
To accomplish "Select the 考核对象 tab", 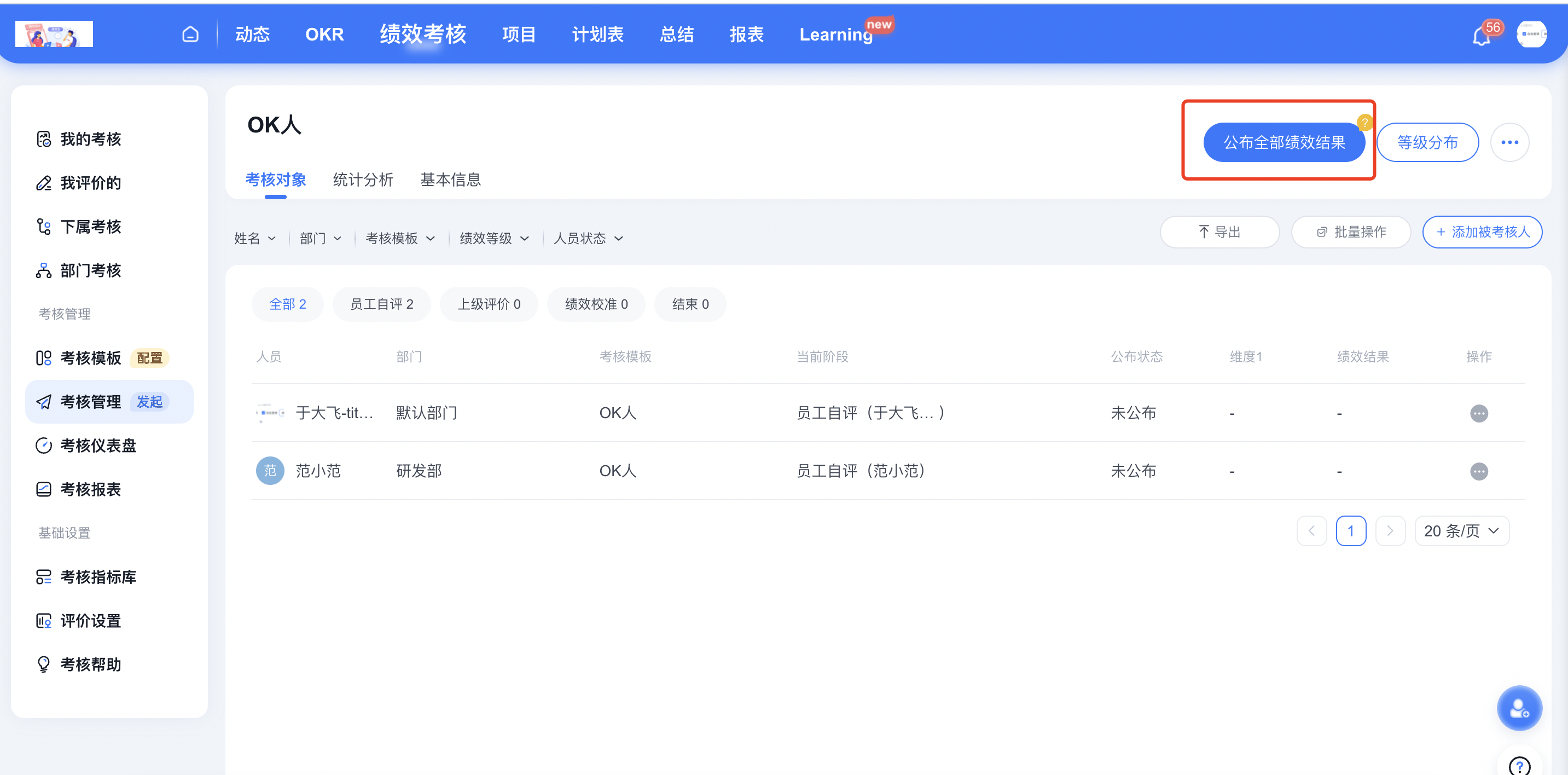I will [276, 180].
